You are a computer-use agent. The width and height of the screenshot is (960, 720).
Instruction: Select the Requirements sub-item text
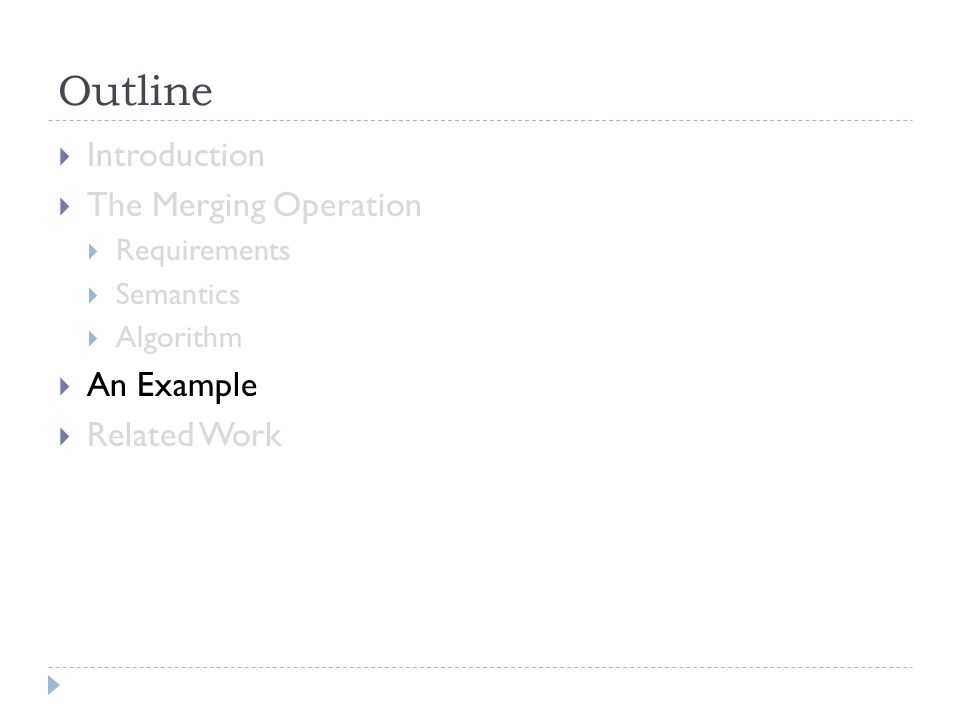(203, 251)
